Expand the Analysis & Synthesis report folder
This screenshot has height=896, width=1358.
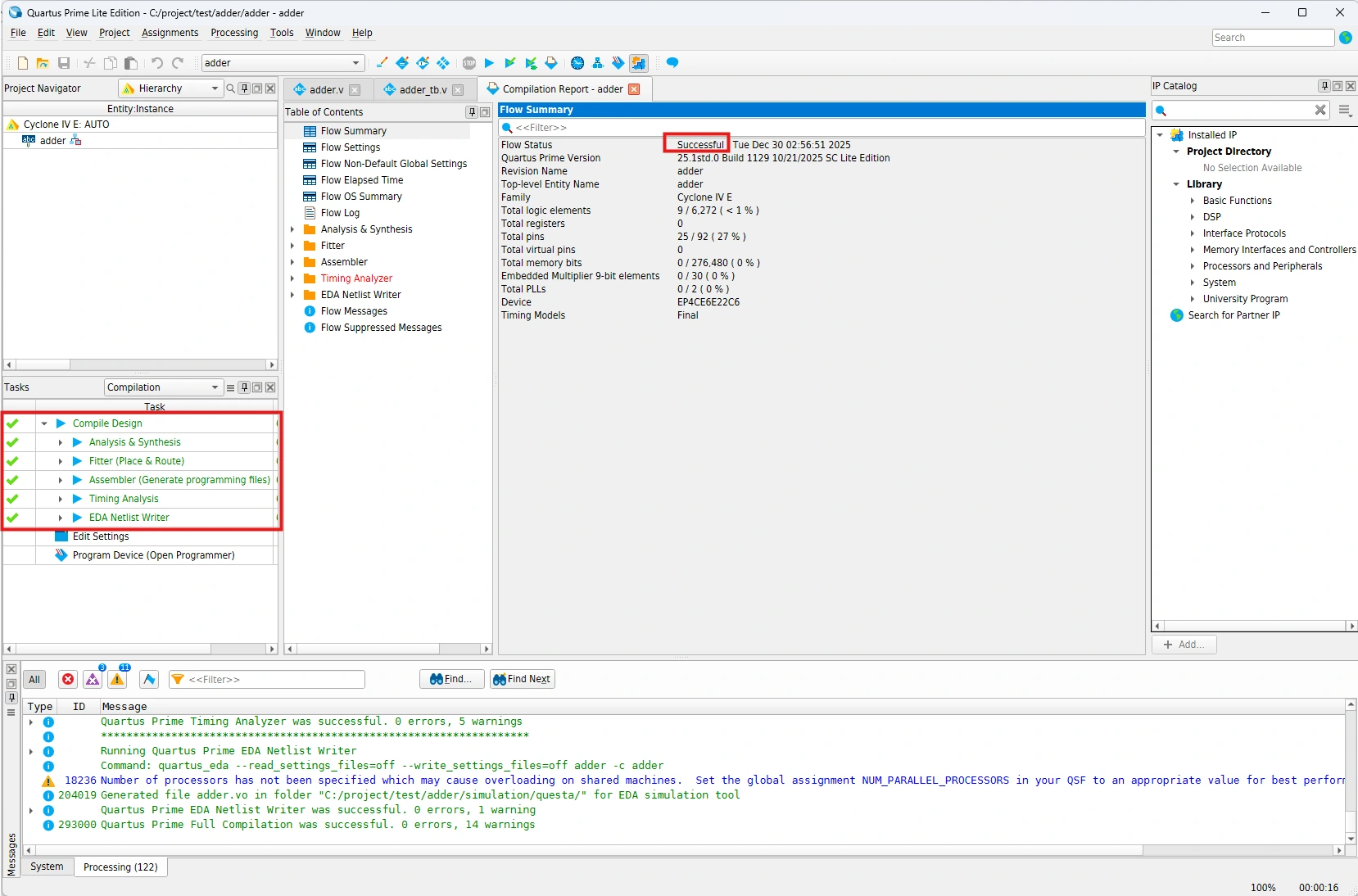click(292, 229)
